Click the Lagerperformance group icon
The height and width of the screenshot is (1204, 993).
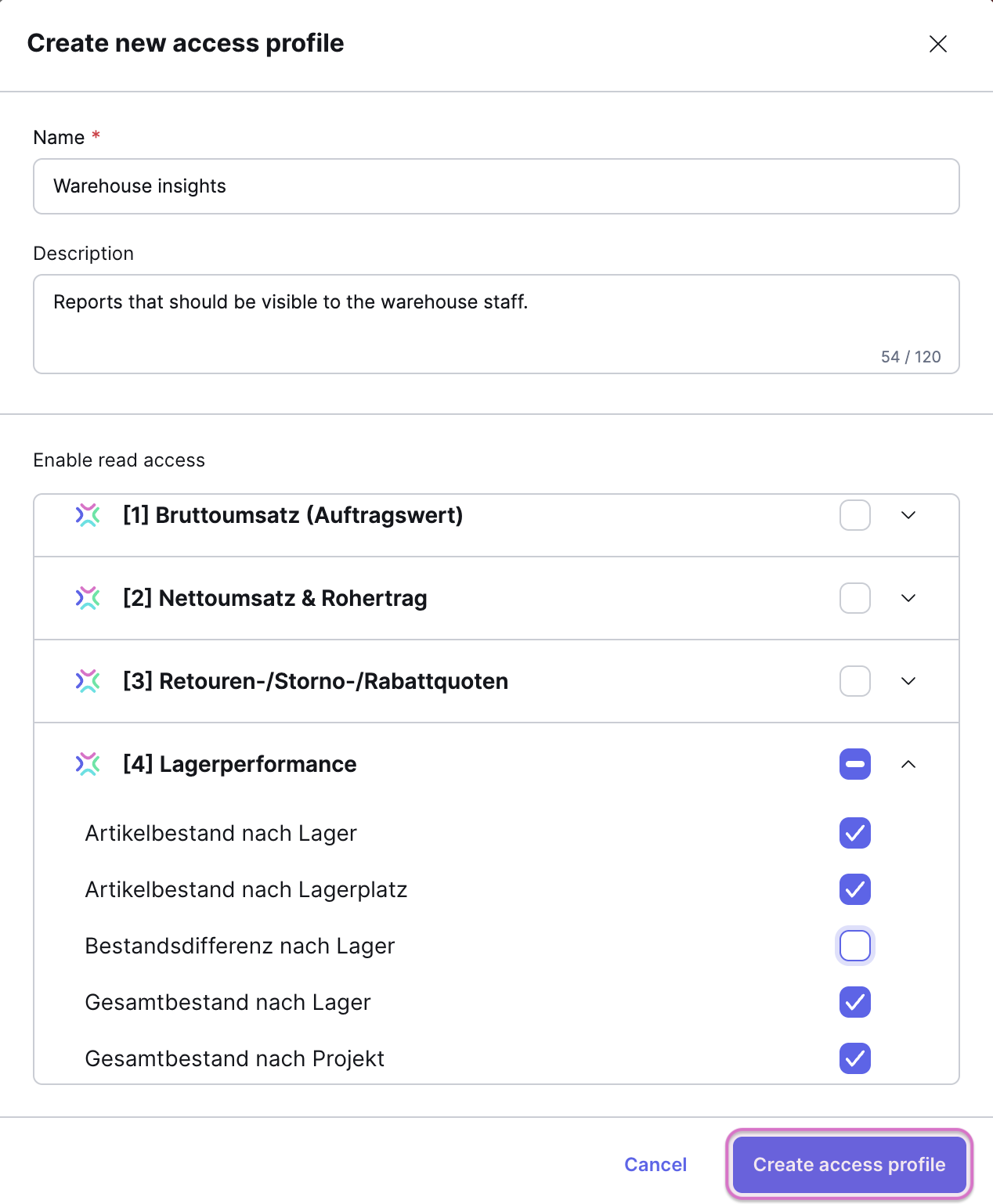88,764
